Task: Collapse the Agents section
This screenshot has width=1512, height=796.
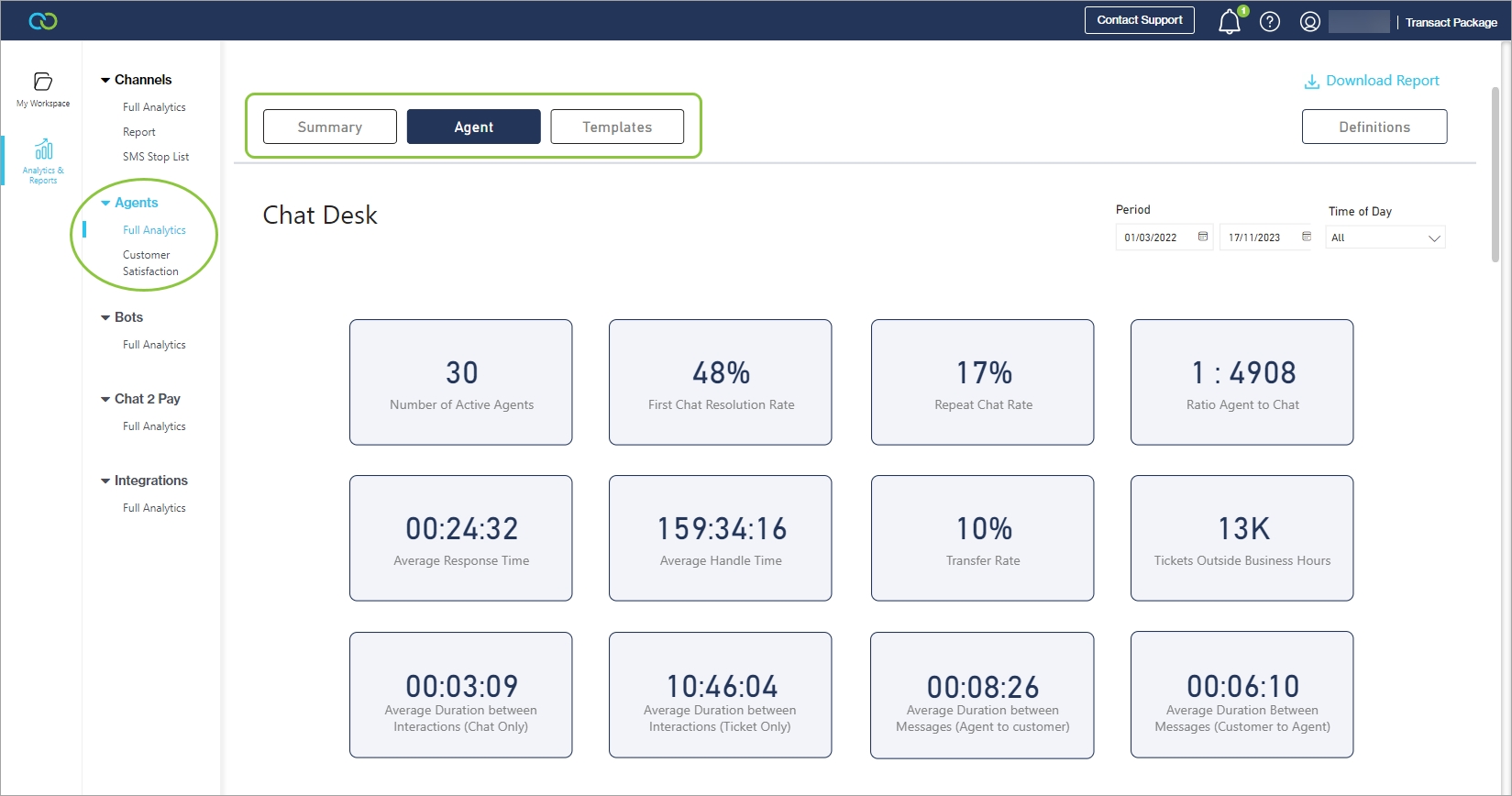Action: click(x=105, y=203)
